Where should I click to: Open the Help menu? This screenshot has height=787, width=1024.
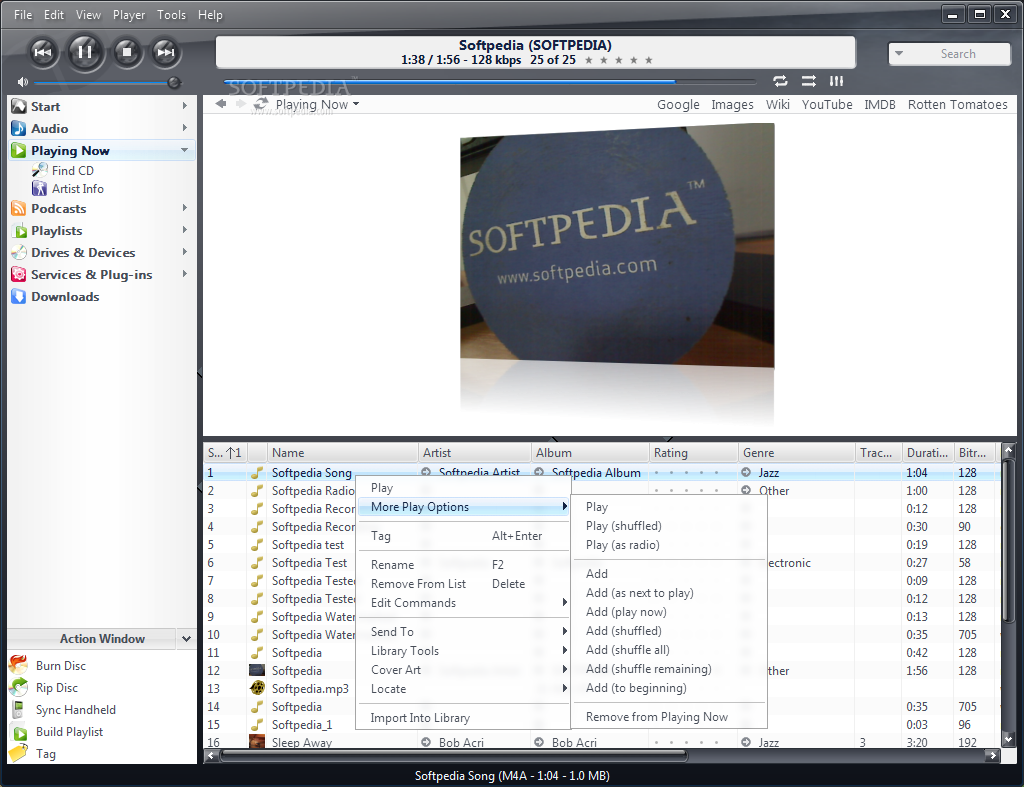click(210, 14)
